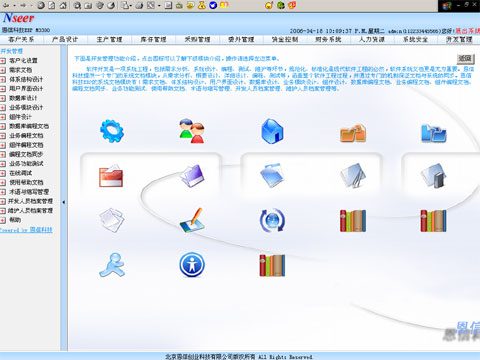Click the red folder icon
480x360 pixels.
pos(111,176)
